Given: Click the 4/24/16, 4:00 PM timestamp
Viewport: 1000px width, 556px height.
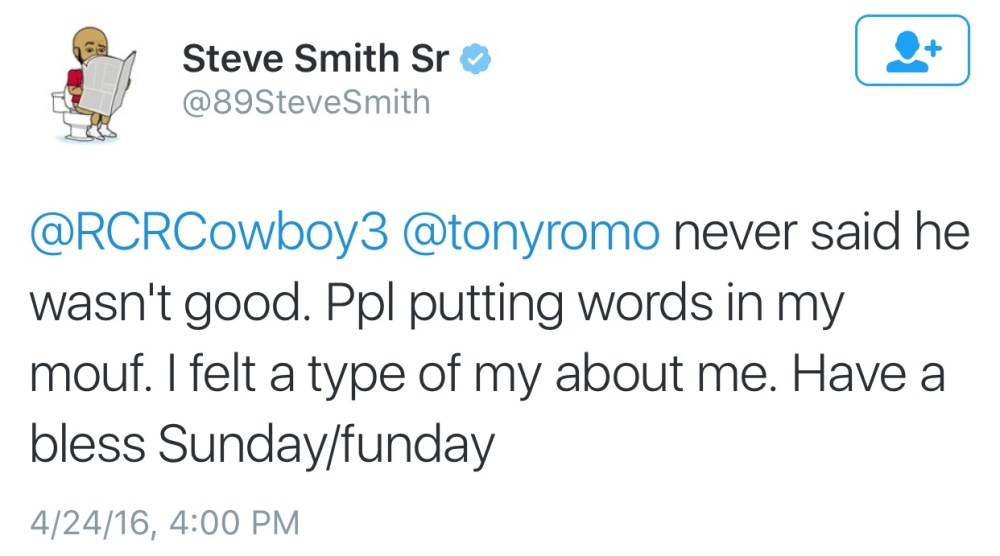Looking at the screenshot, I should click(x=165, y=523).
